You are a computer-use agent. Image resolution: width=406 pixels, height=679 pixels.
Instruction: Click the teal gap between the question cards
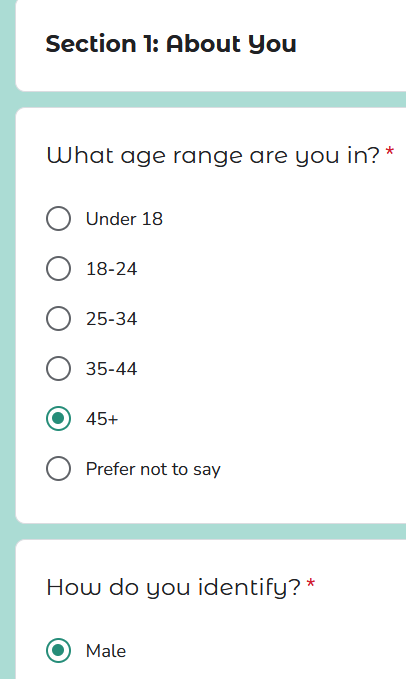211,531
